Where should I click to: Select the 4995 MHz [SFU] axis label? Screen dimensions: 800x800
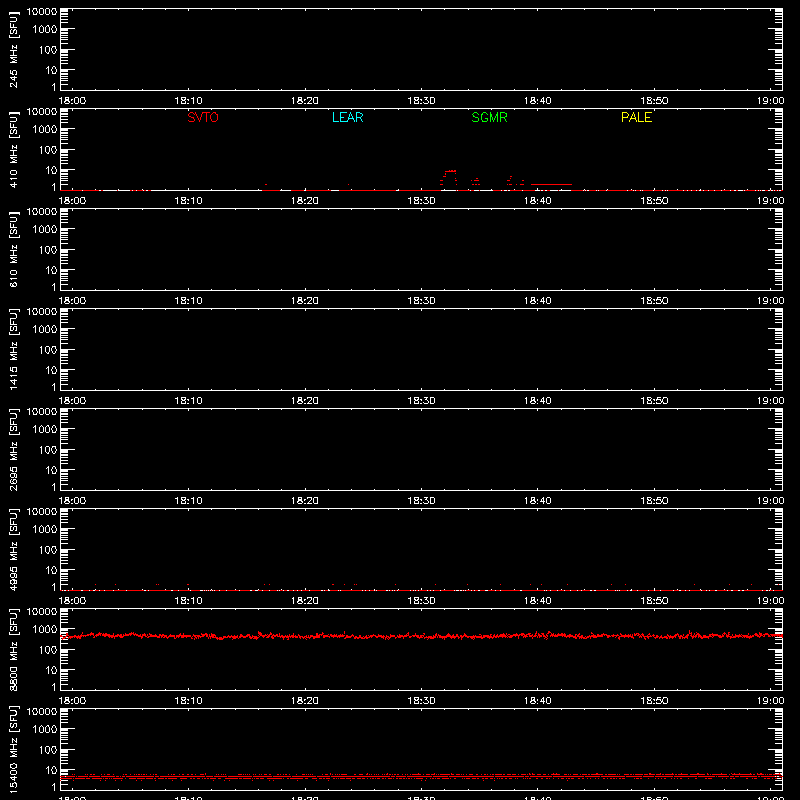pos(13,550)
